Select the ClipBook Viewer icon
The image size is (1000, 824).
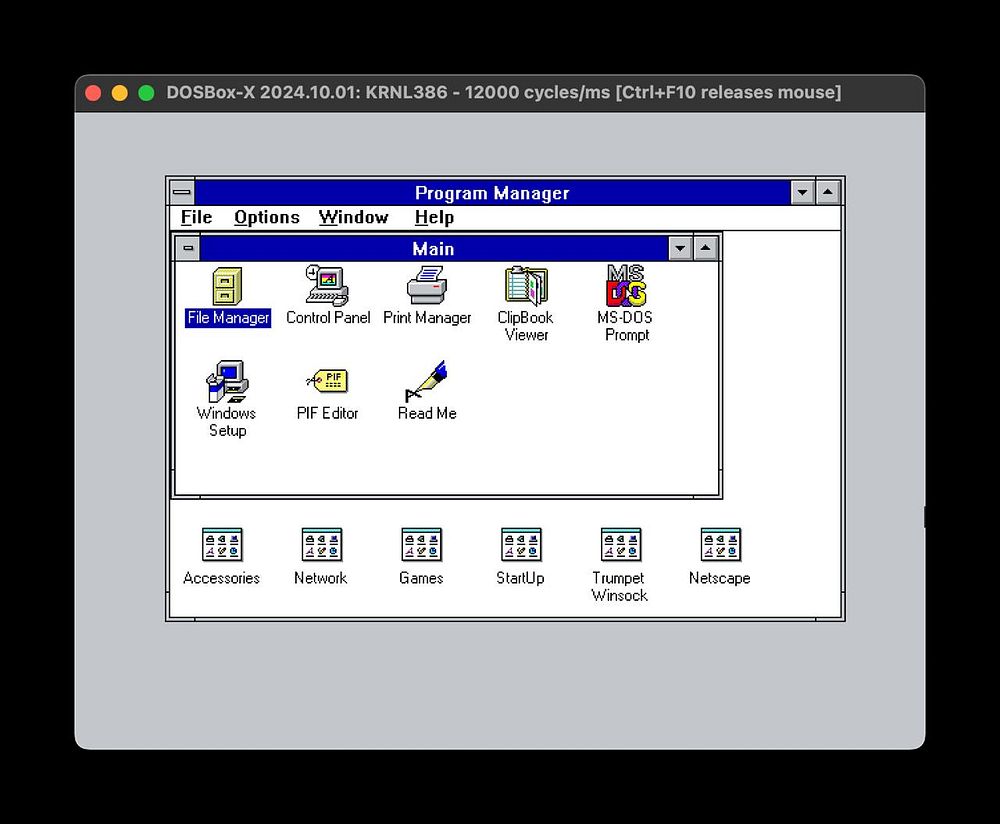coord(526,286)
